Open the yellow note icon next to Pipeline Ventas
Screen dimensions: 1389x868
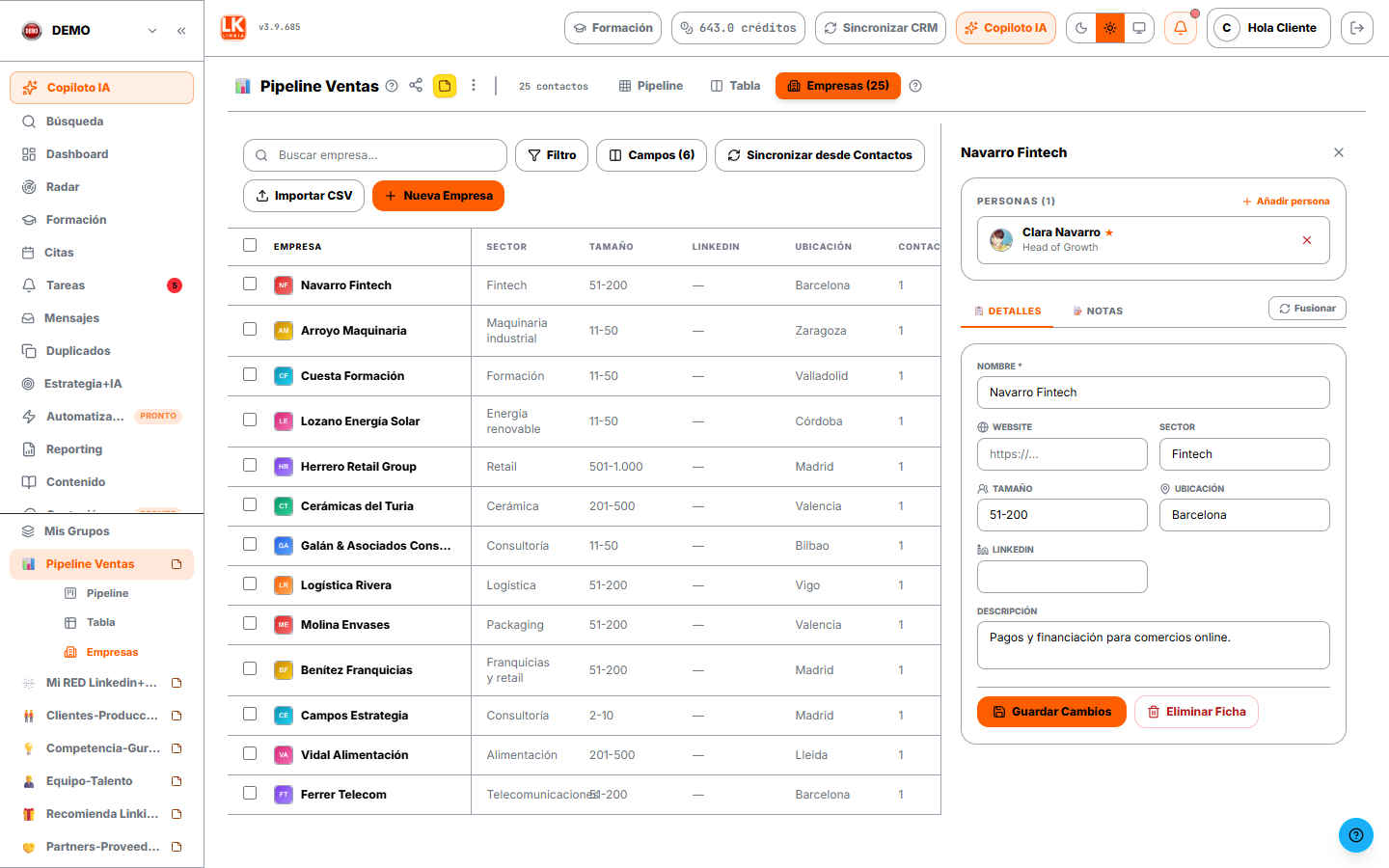coord(445,86)
